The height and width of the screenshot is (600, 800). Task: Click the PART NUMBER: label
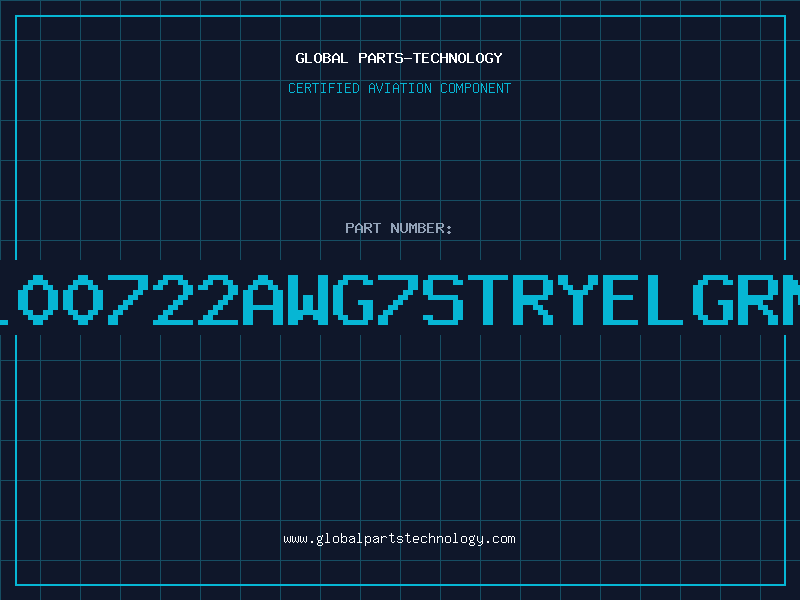(x=399, y=228)
